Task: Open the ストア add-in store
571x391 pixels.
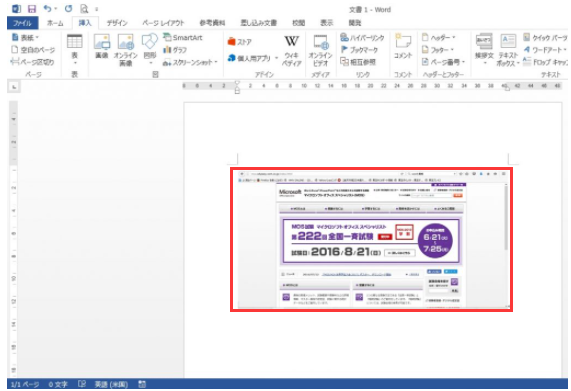Action: click(x=239, y=42)
